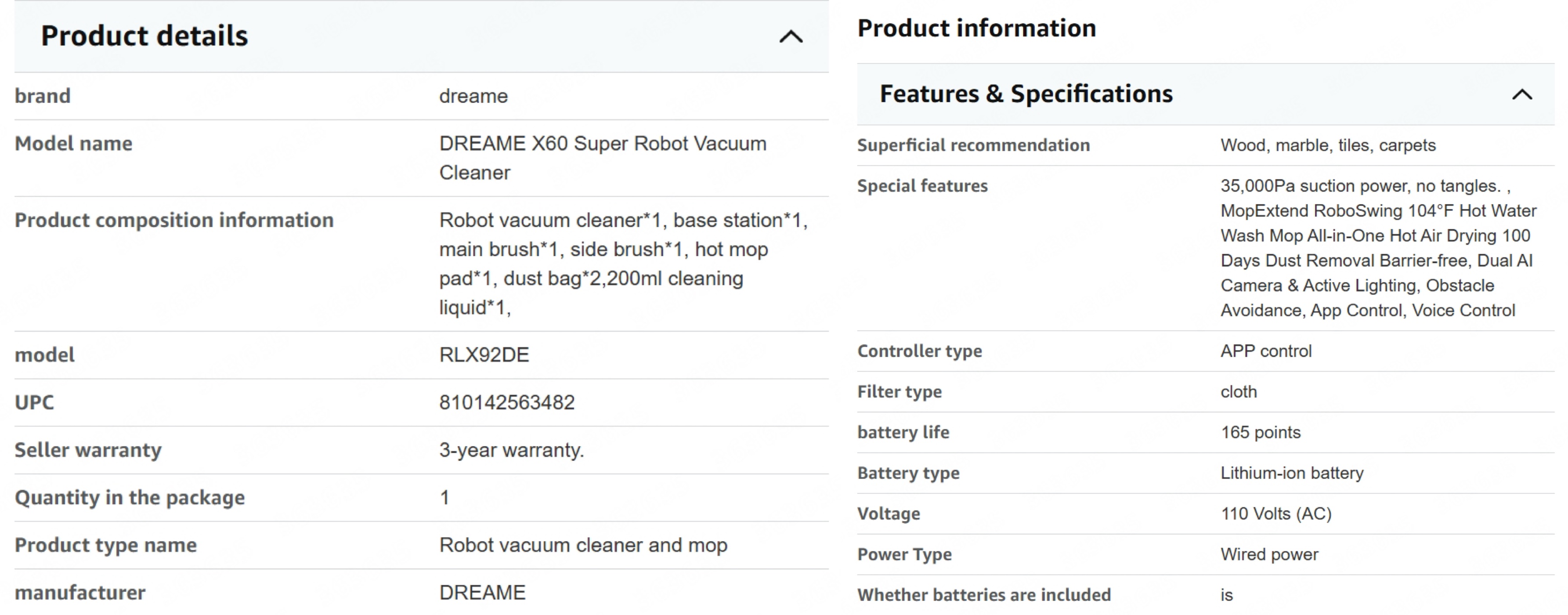Select the UPC number 810142563482
The image size is (1568, 615).
[x=507, y=402]
